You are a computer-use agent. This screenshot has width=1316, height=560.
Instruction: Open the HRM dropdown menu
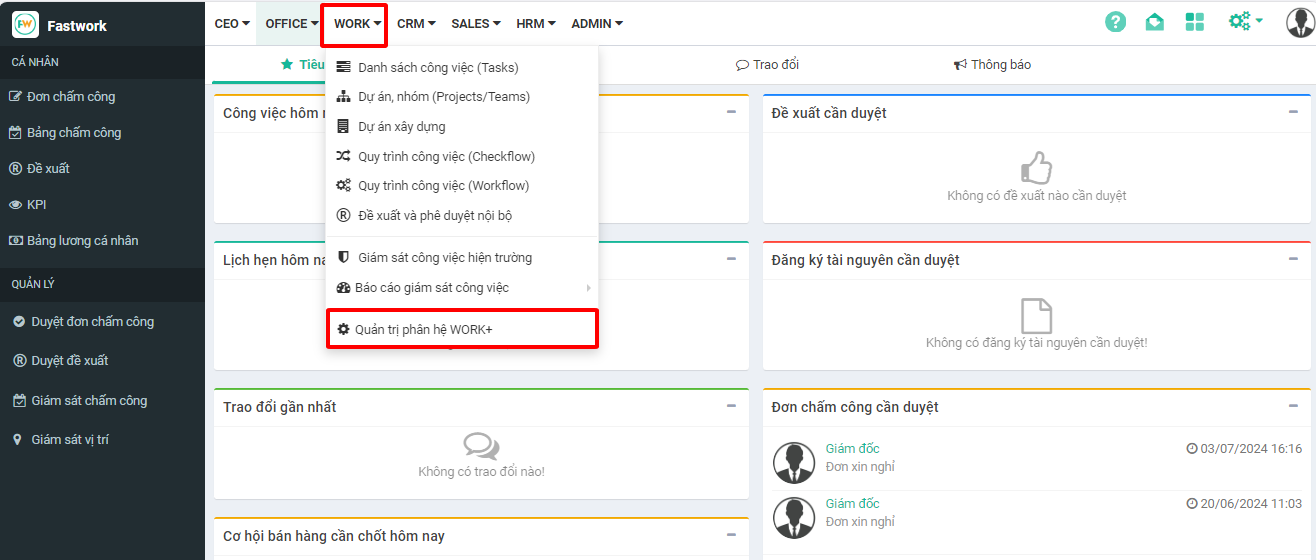coord(535,23)
